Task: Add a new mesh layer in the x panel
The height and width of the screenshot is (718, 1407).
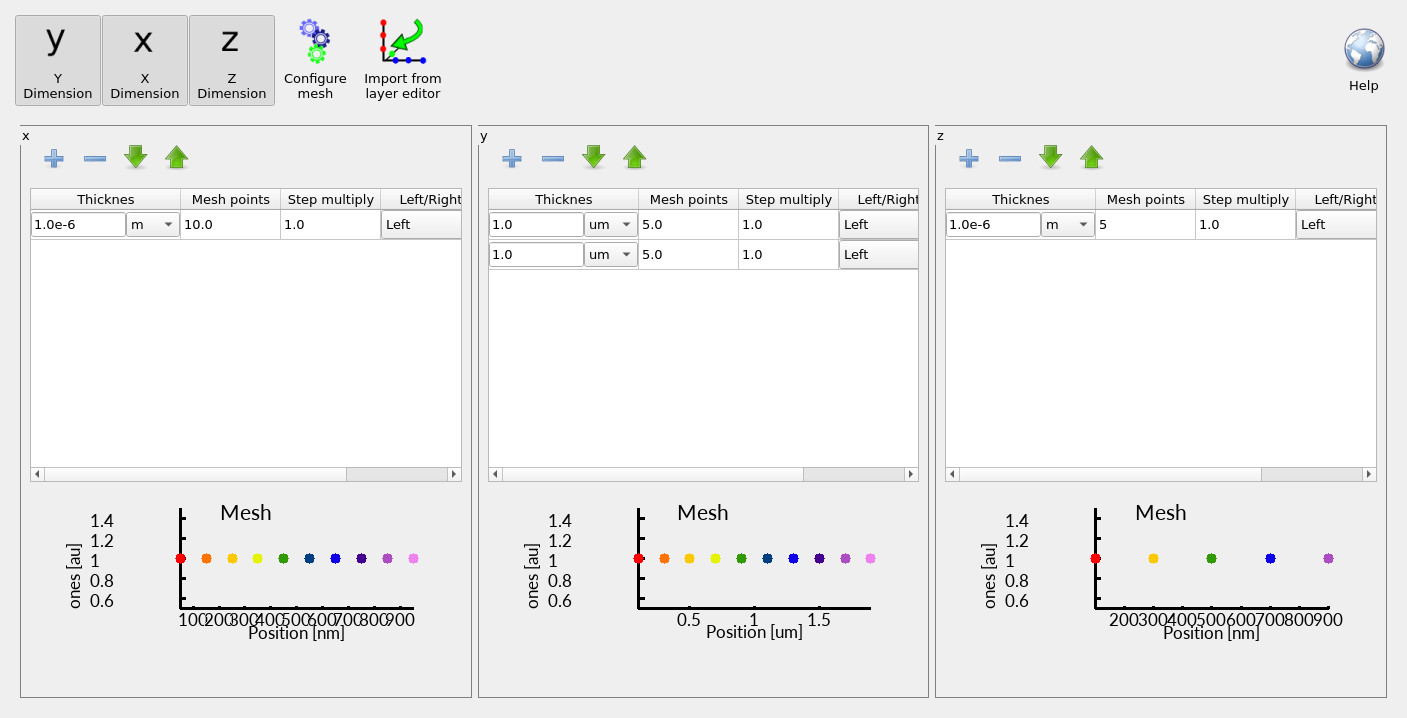Action: (x=54, y=158)
